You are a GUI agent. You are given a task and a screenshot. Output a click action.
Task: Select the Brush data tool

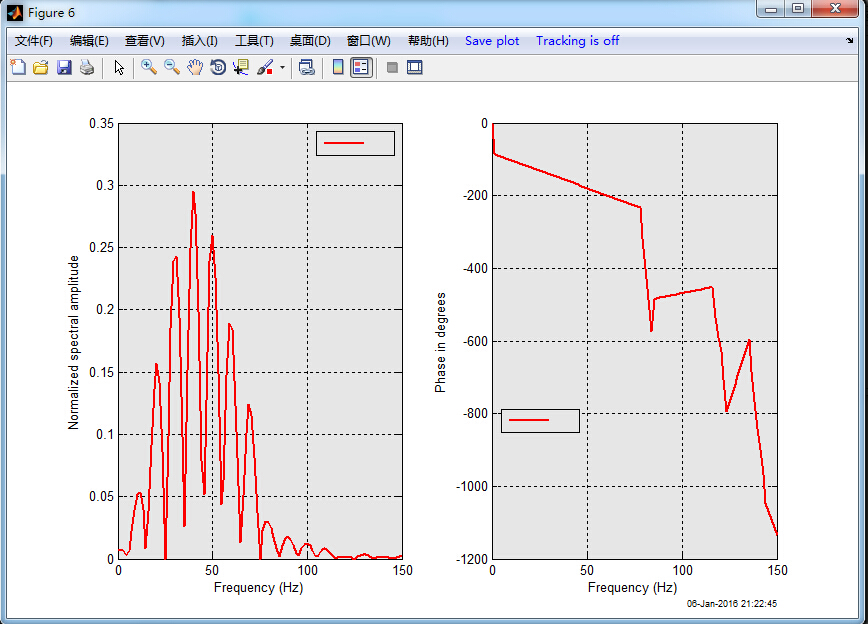(x=265, y=68)
